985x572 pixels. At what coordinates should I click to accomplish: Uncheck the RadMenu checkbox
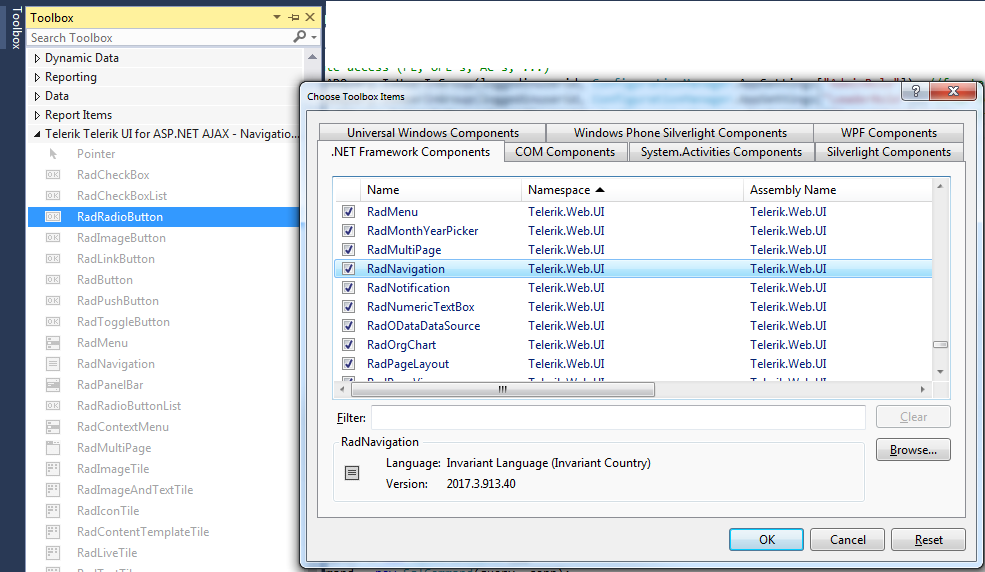[x=348, y=212]
